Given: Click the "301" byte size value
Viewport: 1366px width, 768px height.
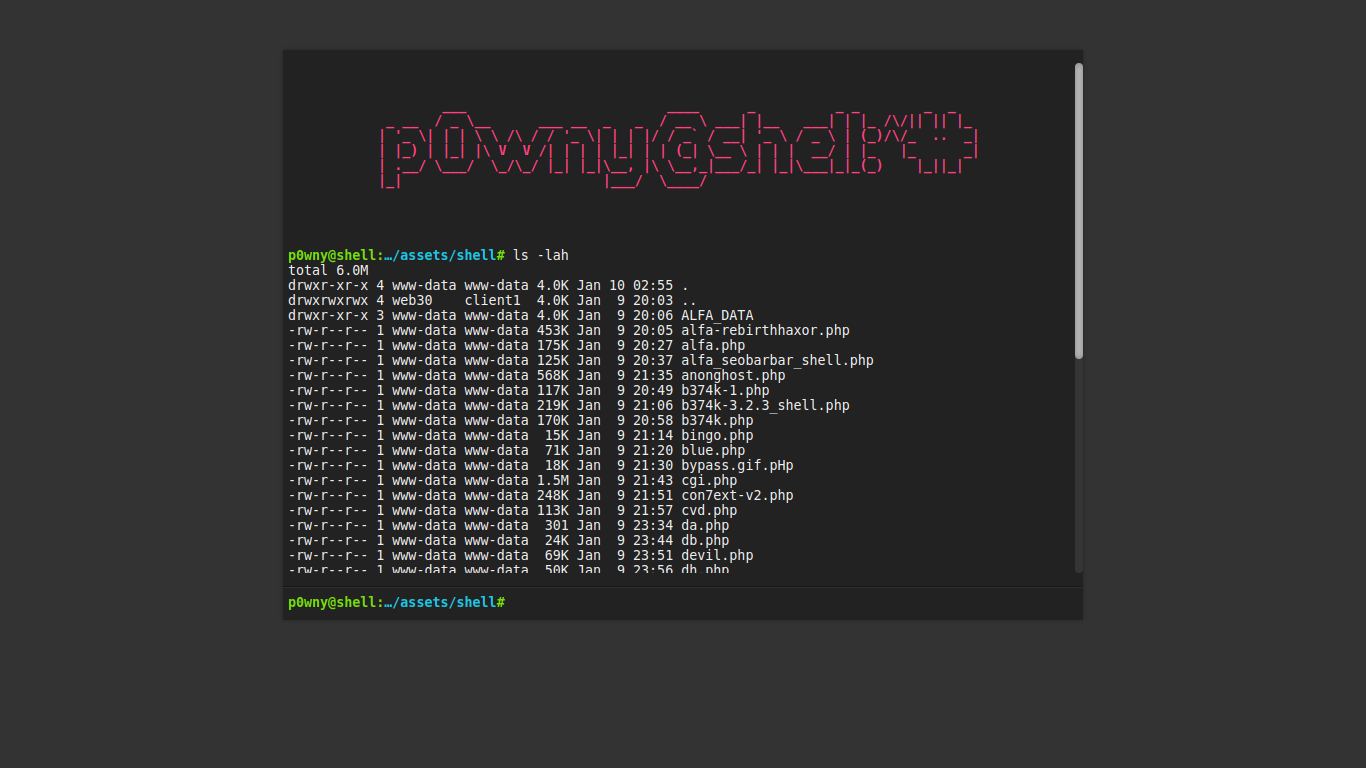Looking at the screenshot, I should click(557, 525).
